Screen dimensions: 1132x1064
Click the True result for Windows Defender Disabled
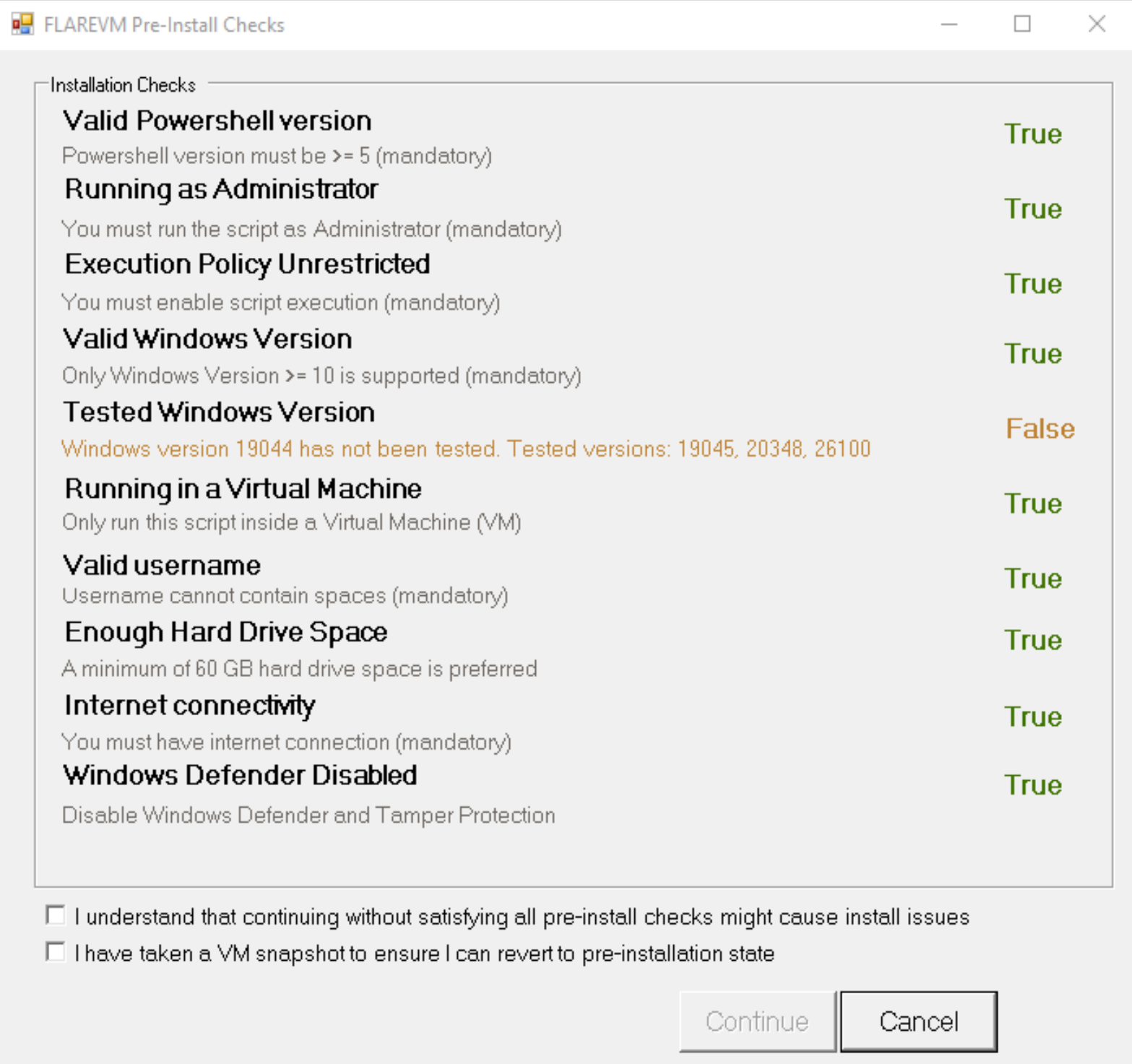coord(1033,785)
